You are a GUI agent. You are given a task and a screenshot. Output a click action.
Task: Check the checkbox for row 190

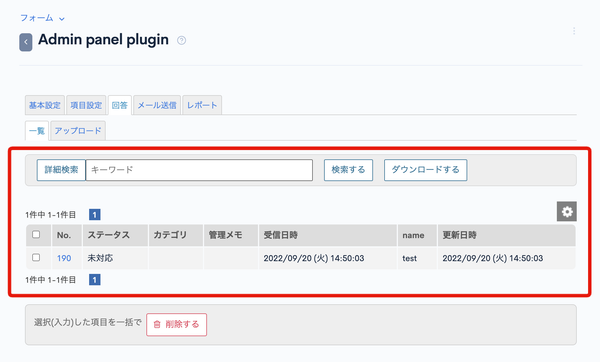pyautogui.click(x=36, y=258)
